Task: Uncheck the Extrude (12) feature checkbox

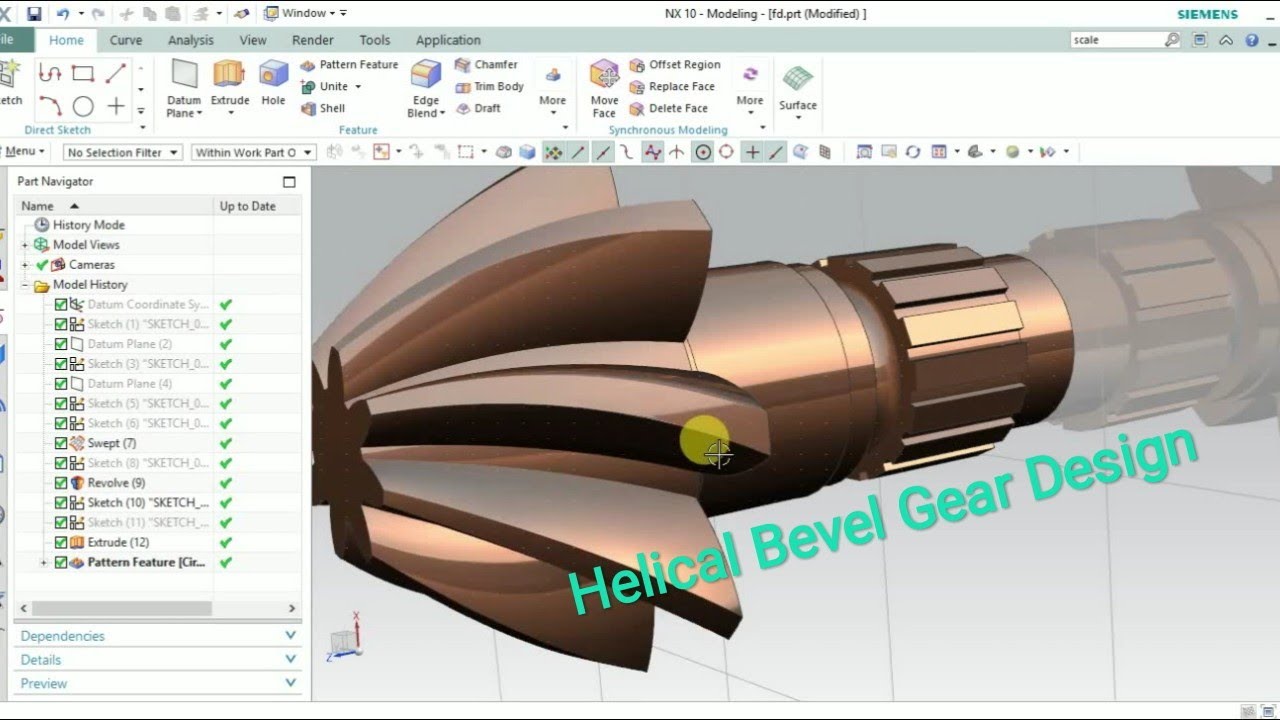Action: (x=61, y=542)
